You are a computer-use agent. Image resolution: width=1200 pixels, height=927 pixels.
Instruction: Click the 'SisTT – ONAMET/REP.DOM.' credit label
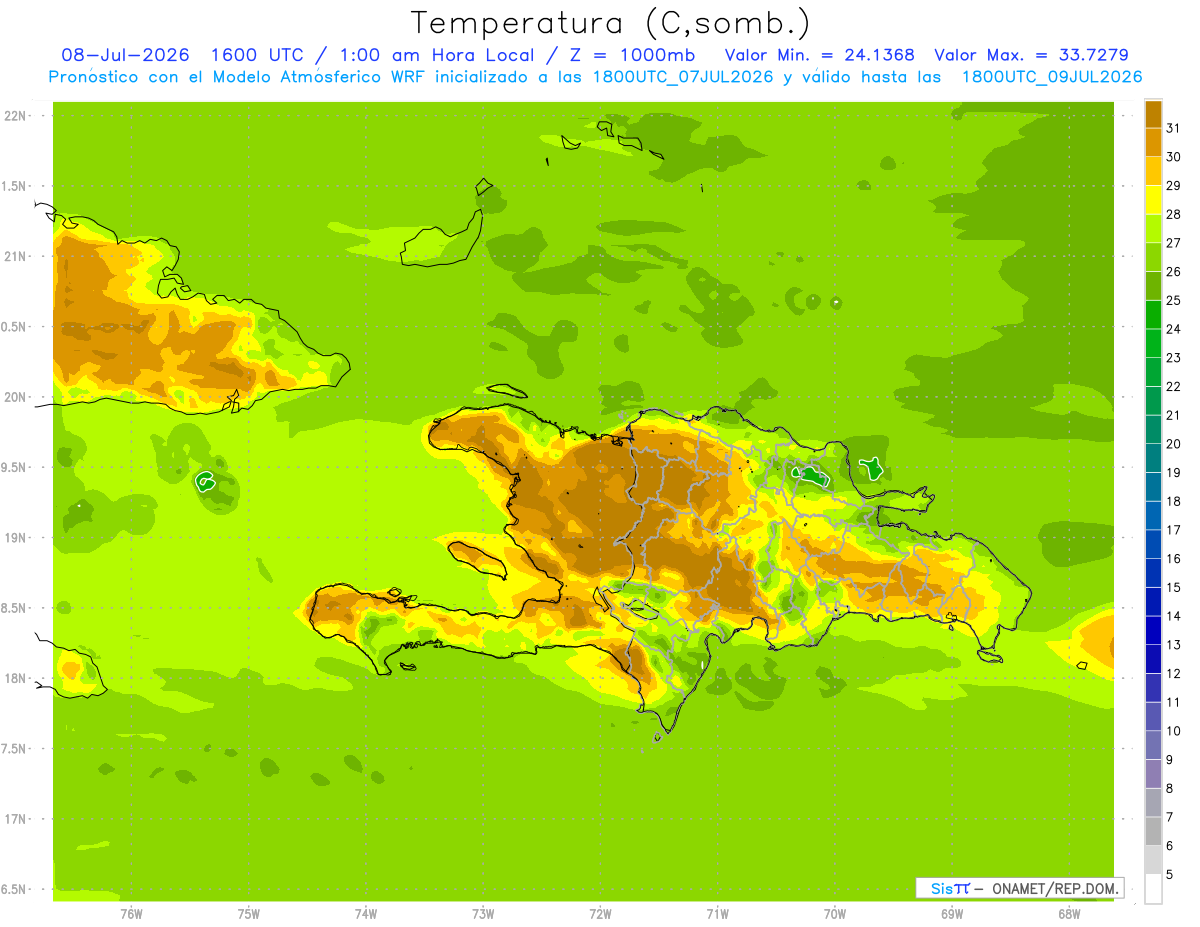[x=1018, y=888]
